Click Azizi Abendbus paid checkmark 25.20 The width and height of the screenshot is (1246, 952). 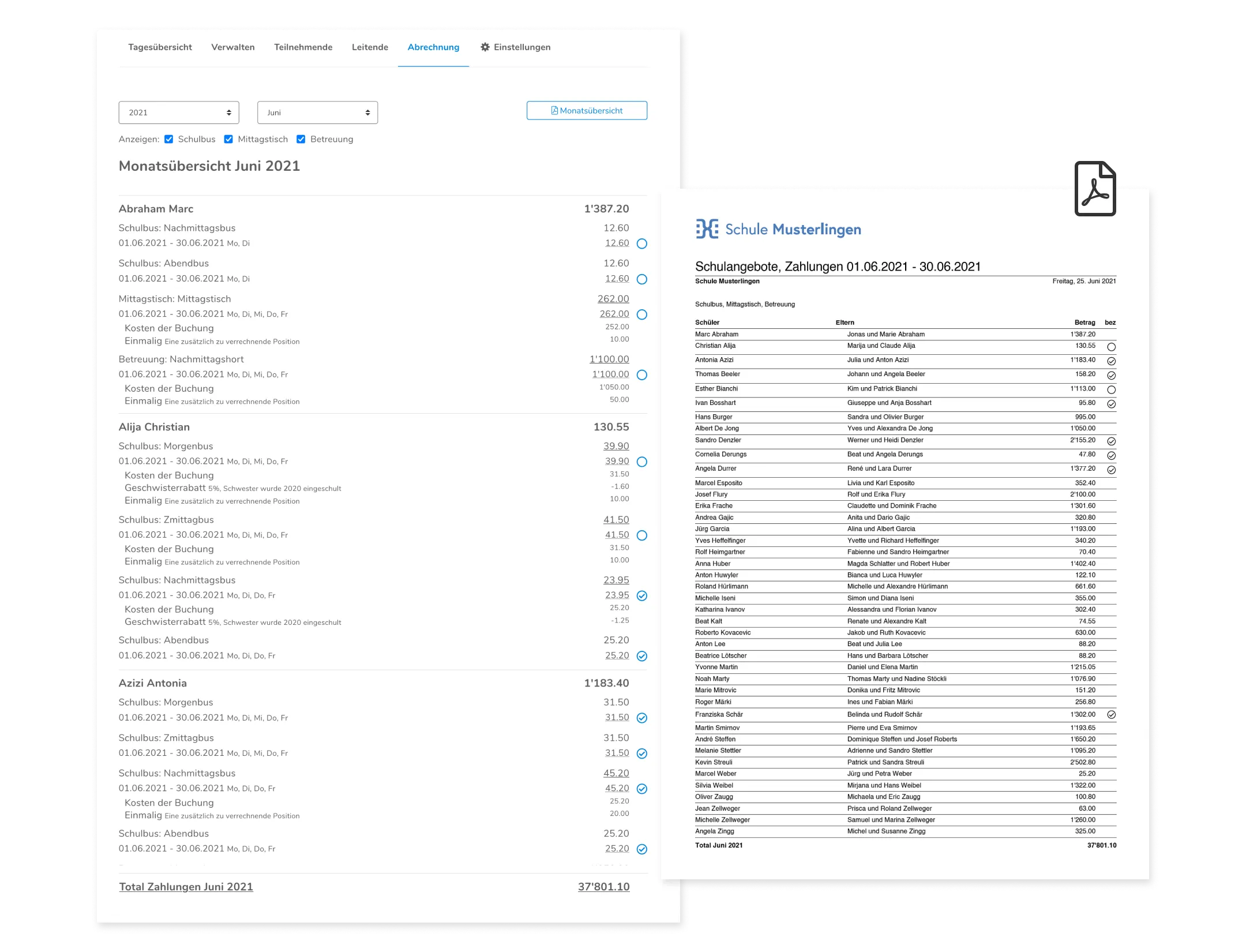pyautogui.click(x=641, y=849)
